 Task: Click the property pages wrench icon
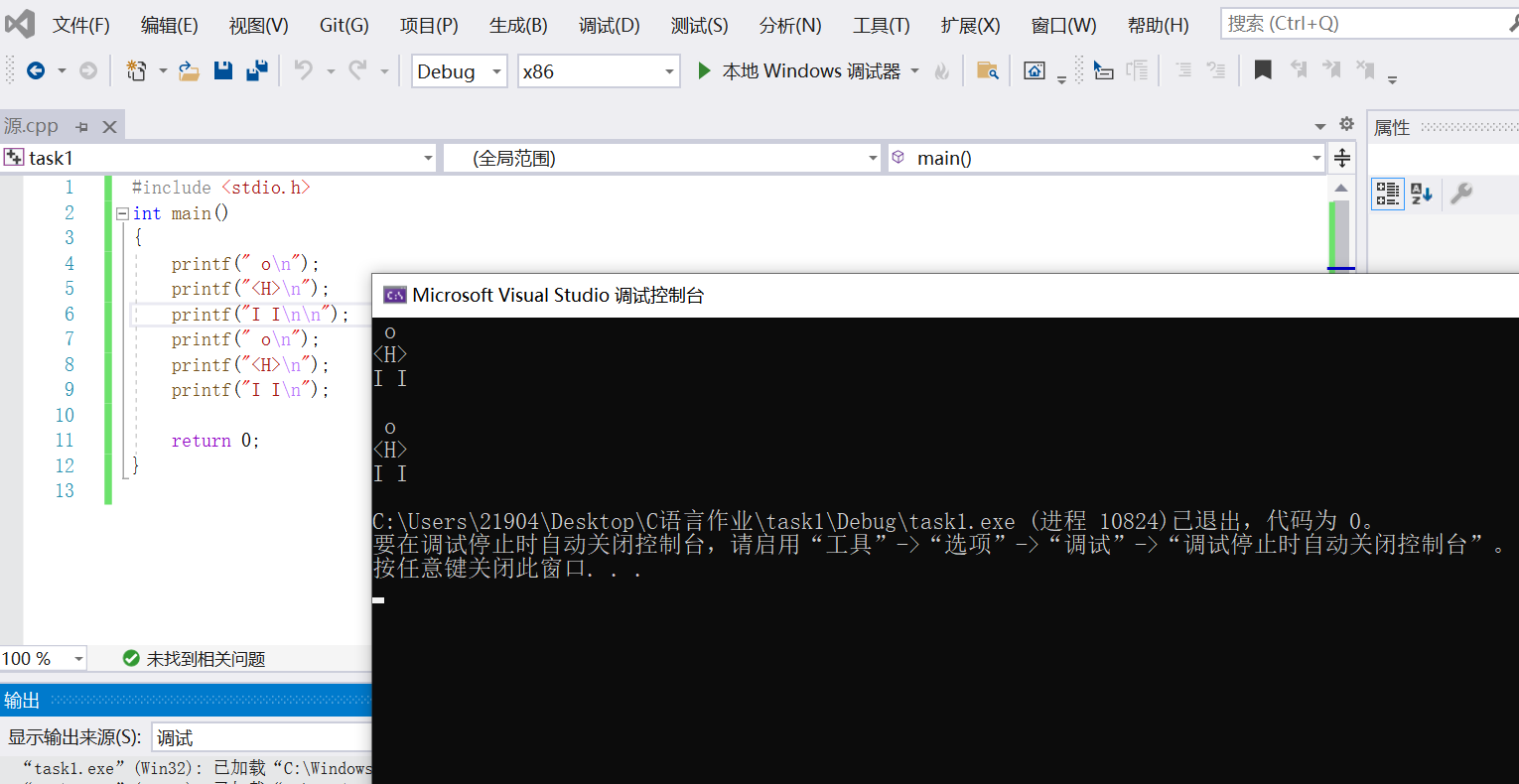tap(1460, 194)
